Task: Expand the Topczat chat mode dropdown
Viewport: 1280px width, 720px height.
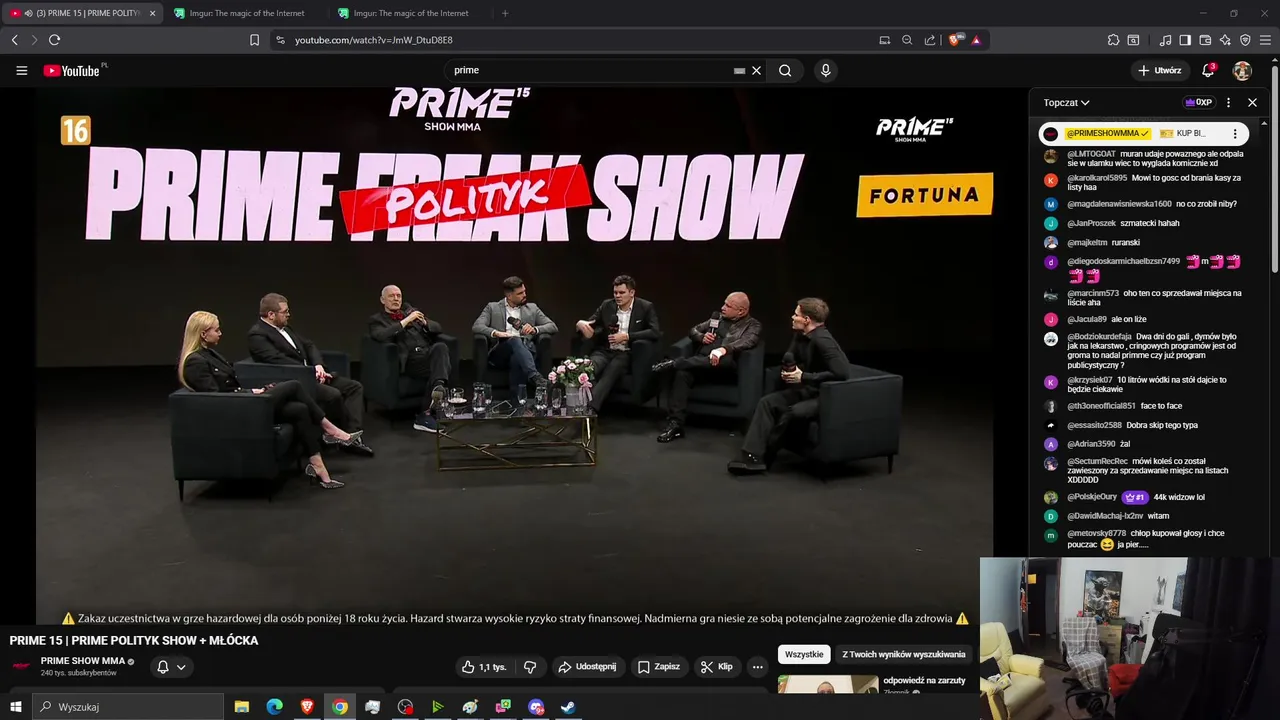Action: pyautogui.click(x=1066, y=103)
